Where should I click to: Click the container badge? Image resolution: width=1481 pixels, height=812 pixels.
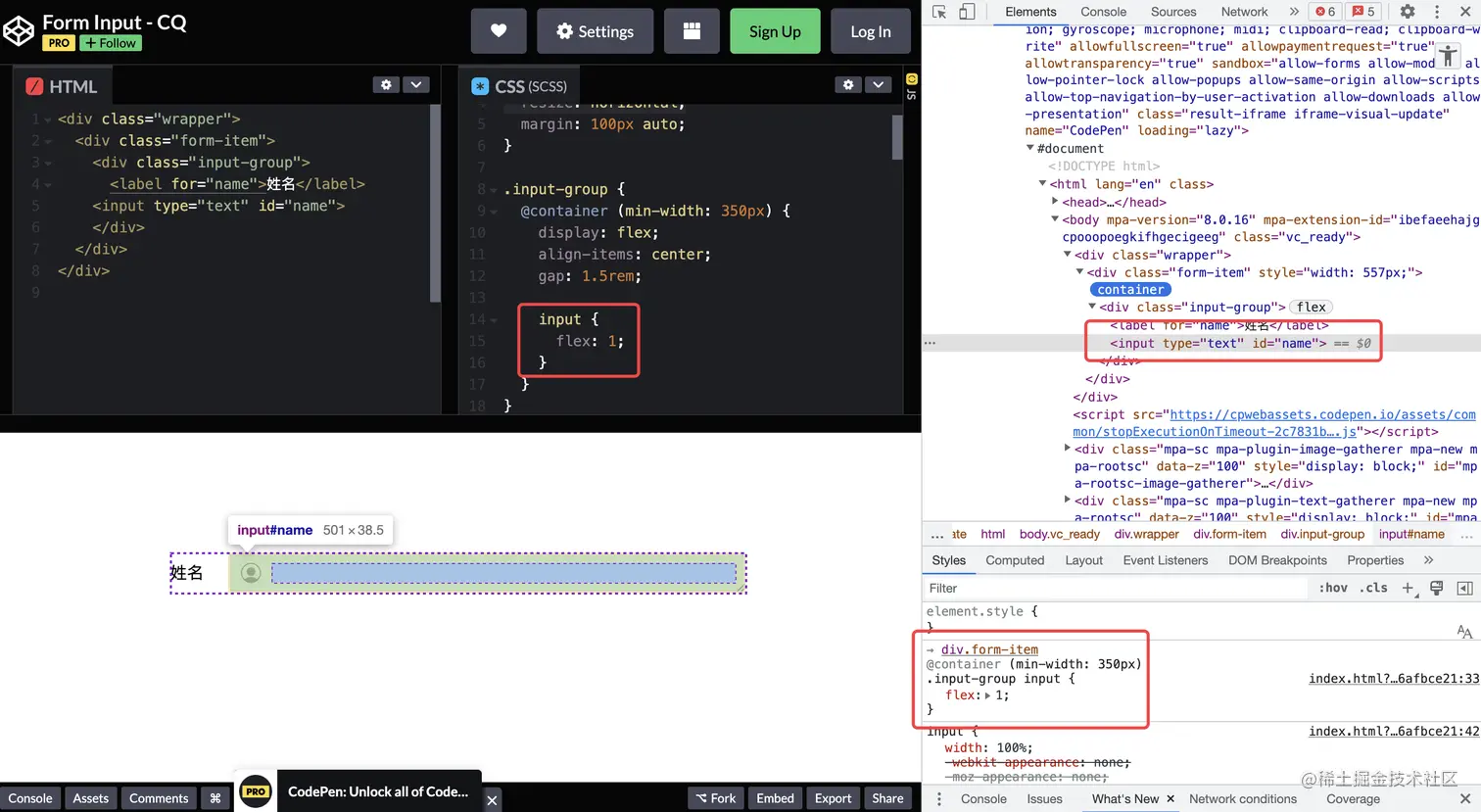pos(1130,290)
